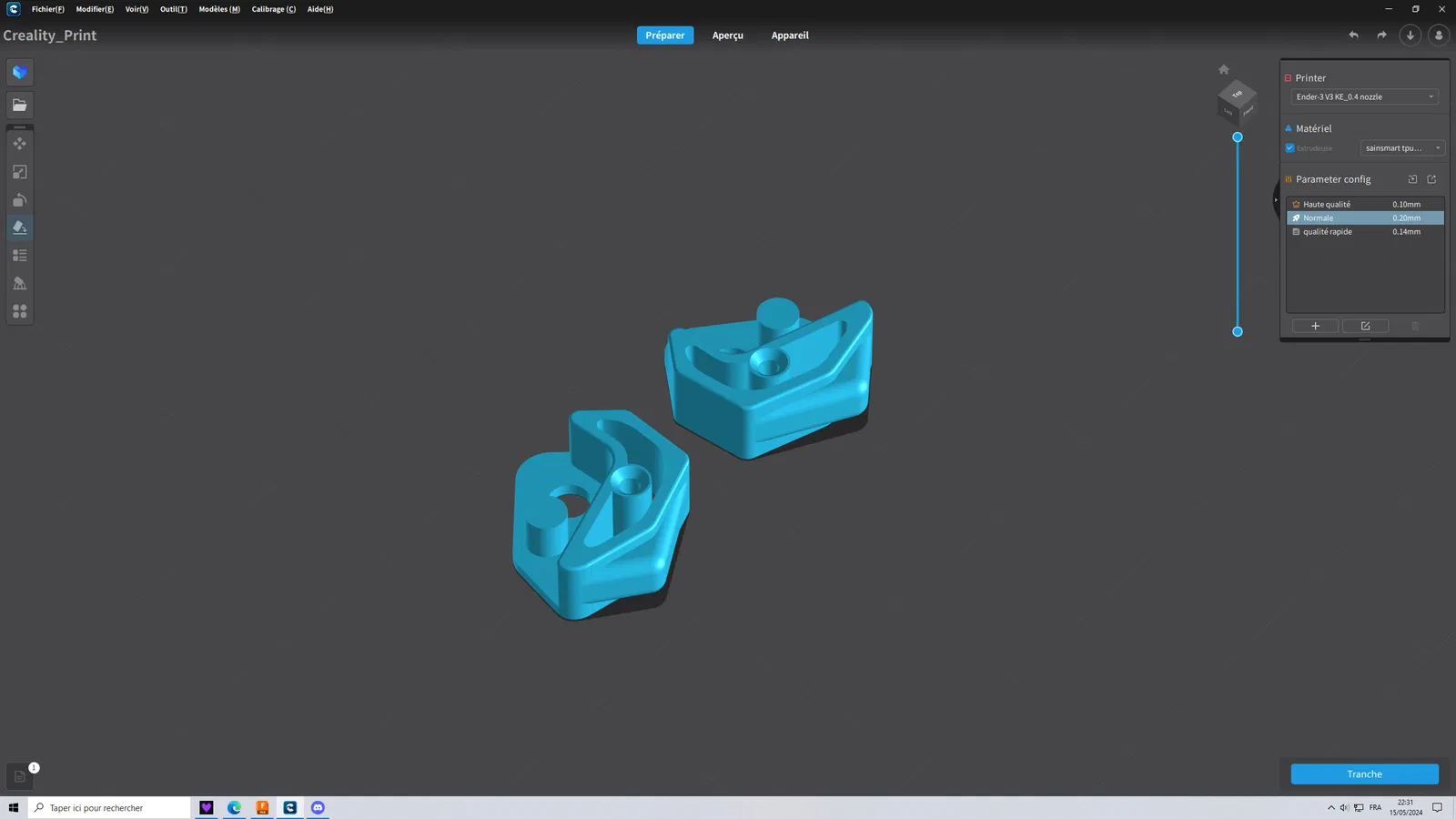This screenshot has width=1456, height=819.
Task: Open the purple heart app in taskbar
Action: click(x=207, y=808)
